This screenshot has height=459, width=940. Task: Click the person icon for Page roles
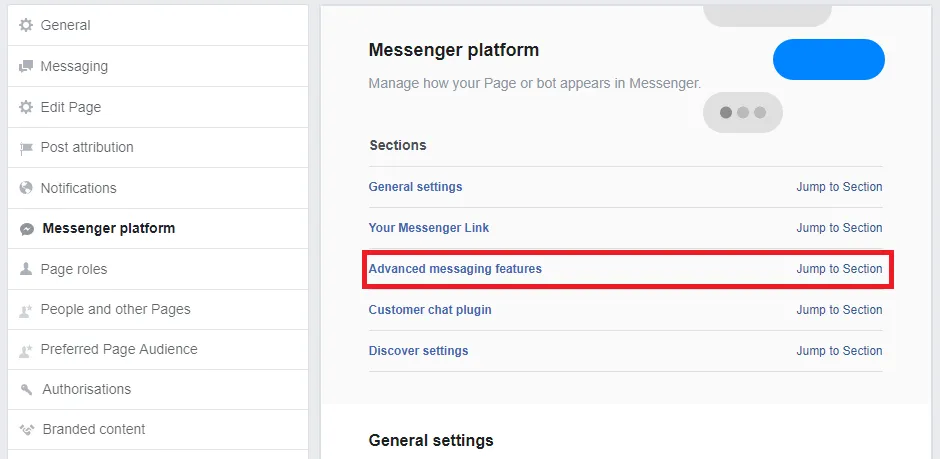coord(26,269)
